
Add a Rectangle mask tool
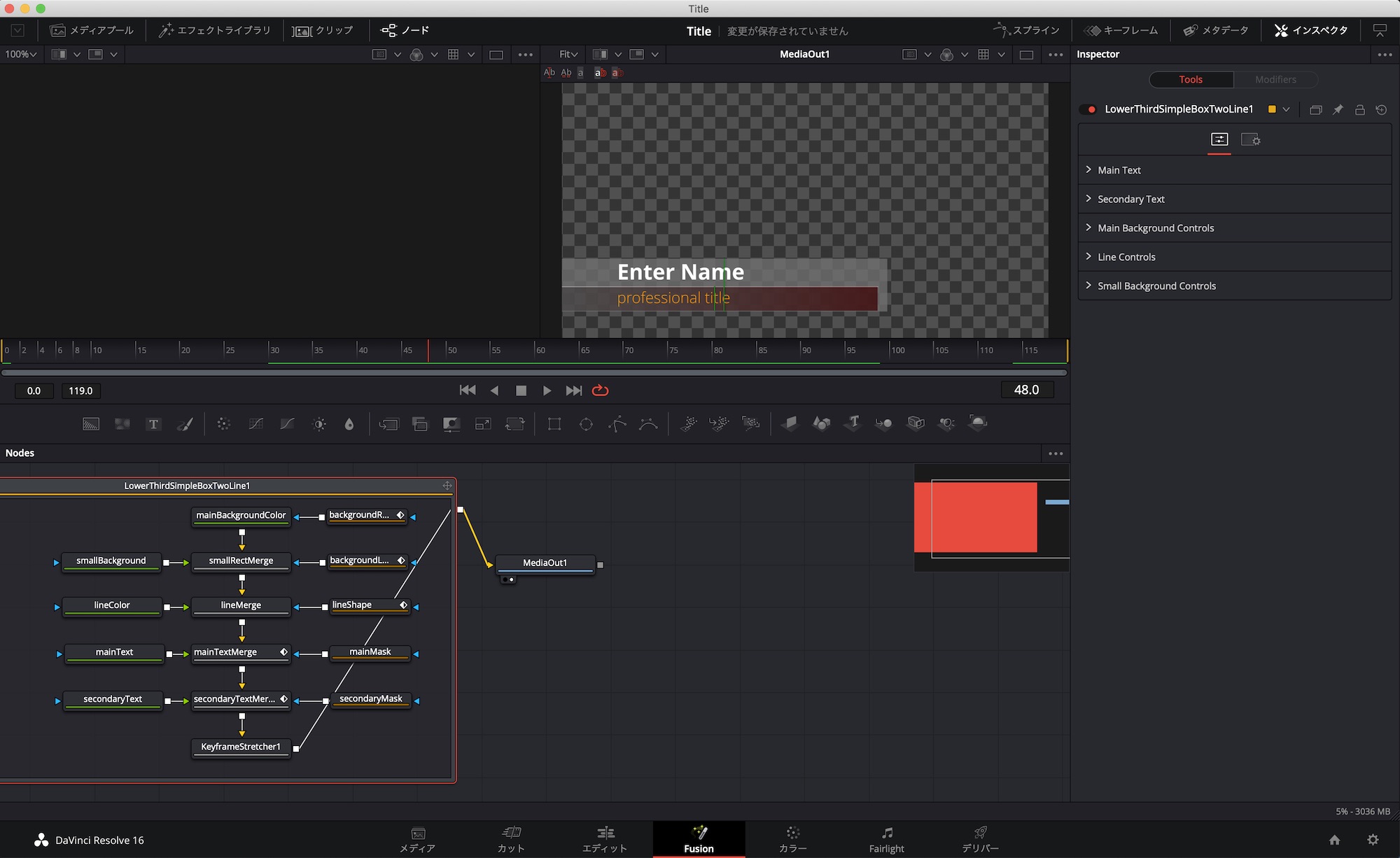(x=554, y=424)
